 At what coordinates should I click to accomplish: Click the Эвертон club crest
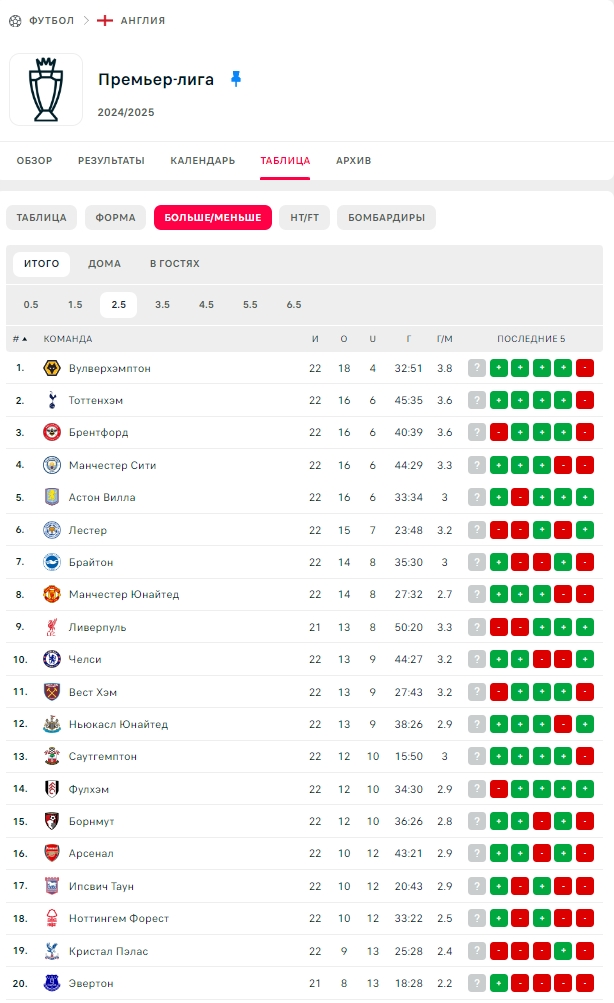pyautogui.click(x=52, y=983)
